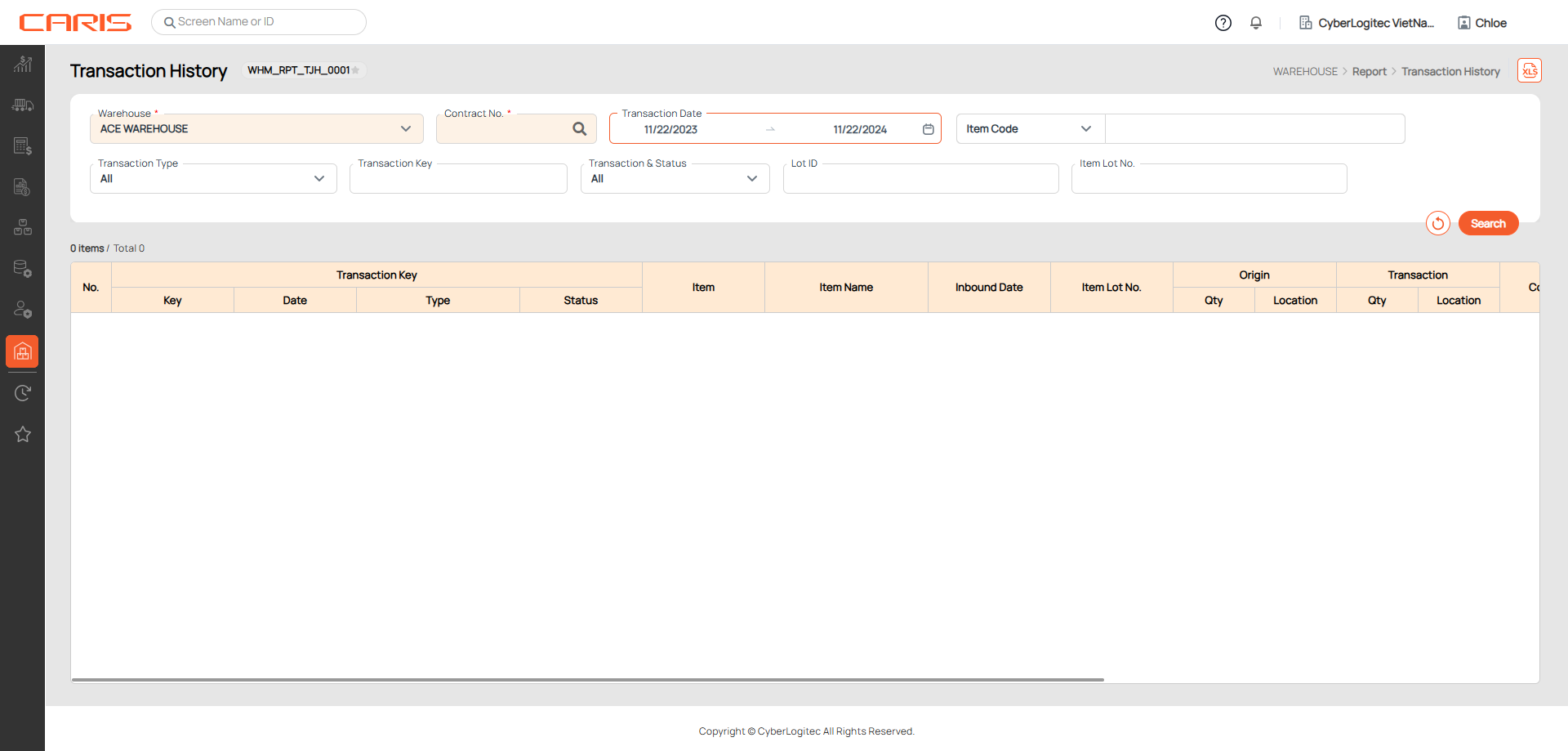Open the Transaction Type dropdown

(x=318, y=179)
